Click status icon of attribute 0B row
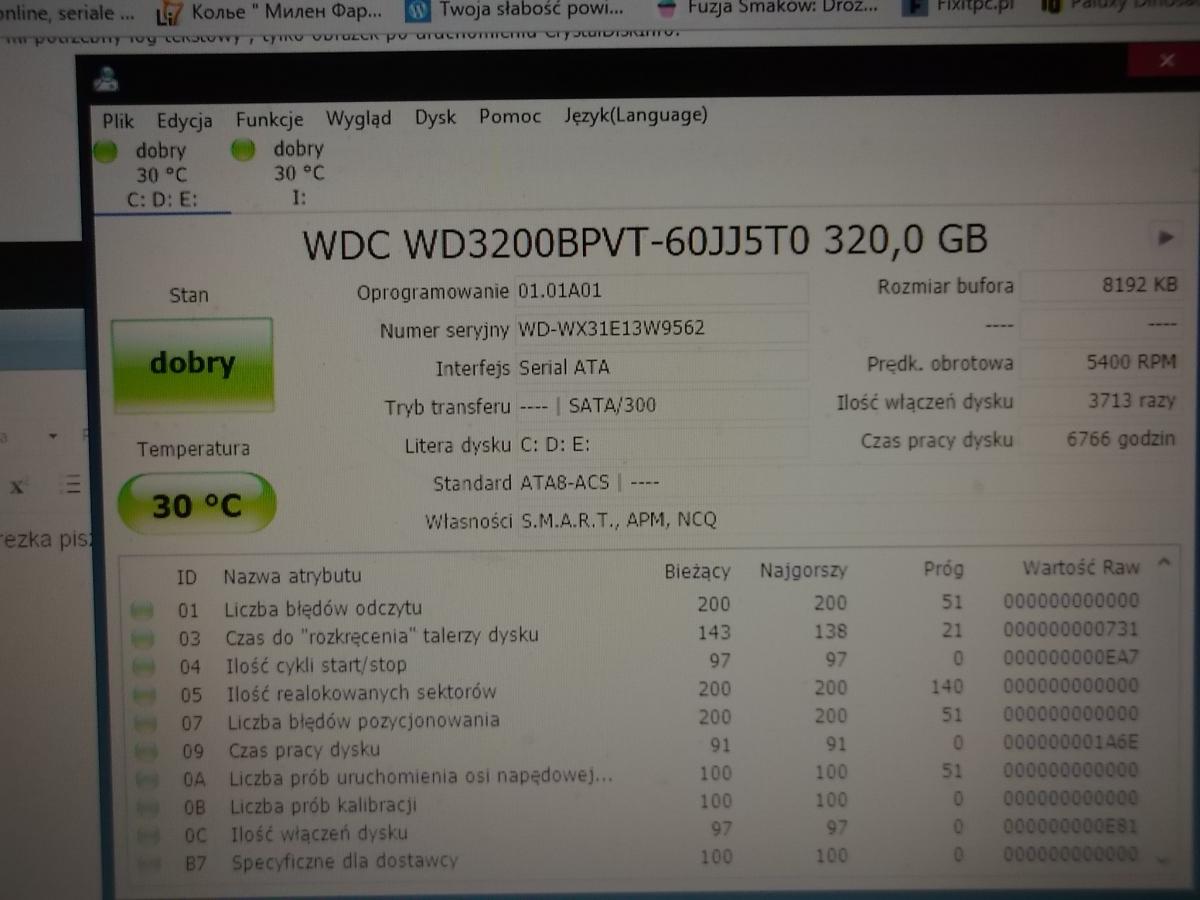This screenshot has height=900, width=1200. [147, 806]
